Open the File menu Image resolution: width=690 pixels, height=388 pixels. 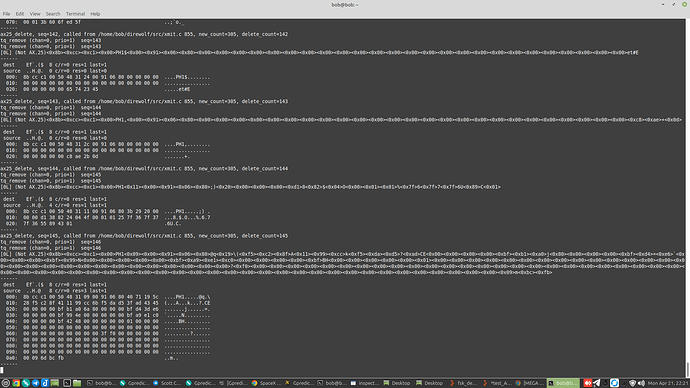click(6, 14)
